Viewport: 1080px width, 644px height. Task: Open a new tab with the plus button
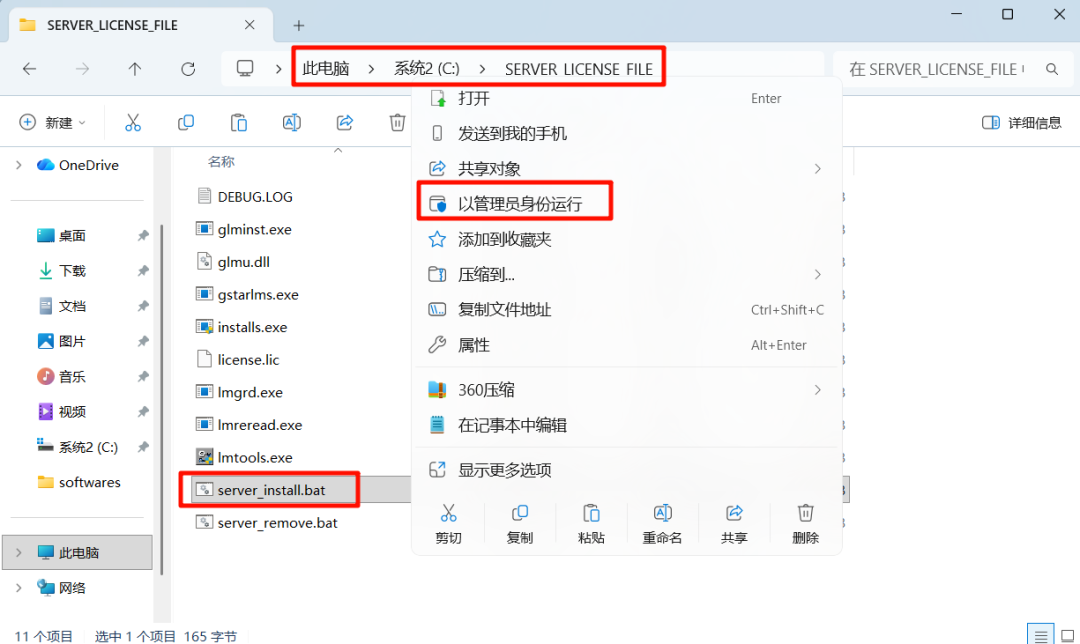(x=298, y=25)
